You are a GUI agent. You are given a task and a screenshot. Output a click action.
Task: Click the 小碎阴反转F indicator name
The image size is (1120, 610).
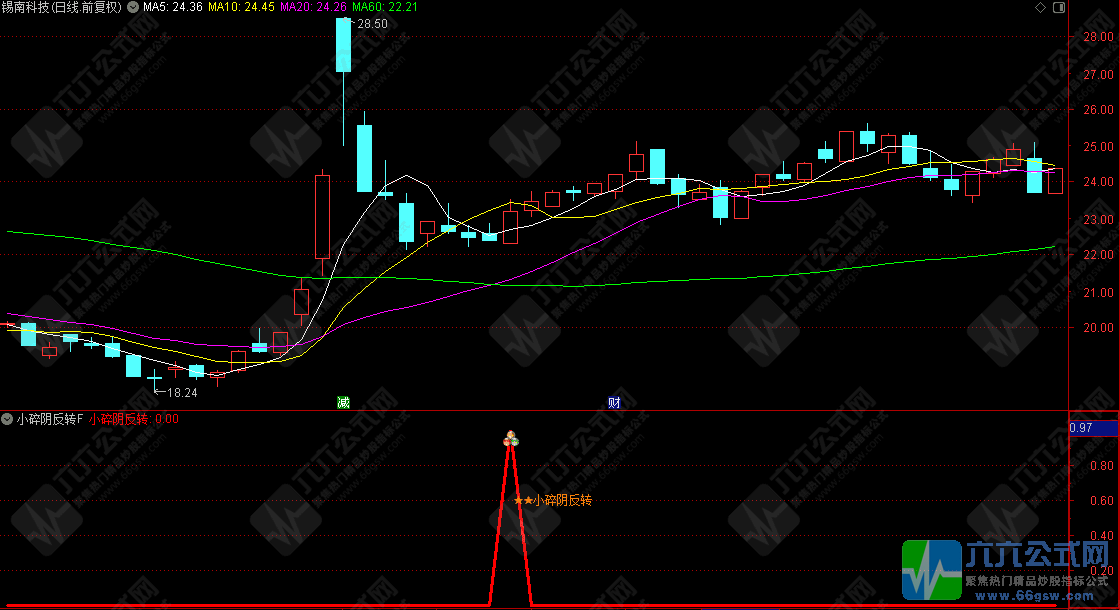50,420
